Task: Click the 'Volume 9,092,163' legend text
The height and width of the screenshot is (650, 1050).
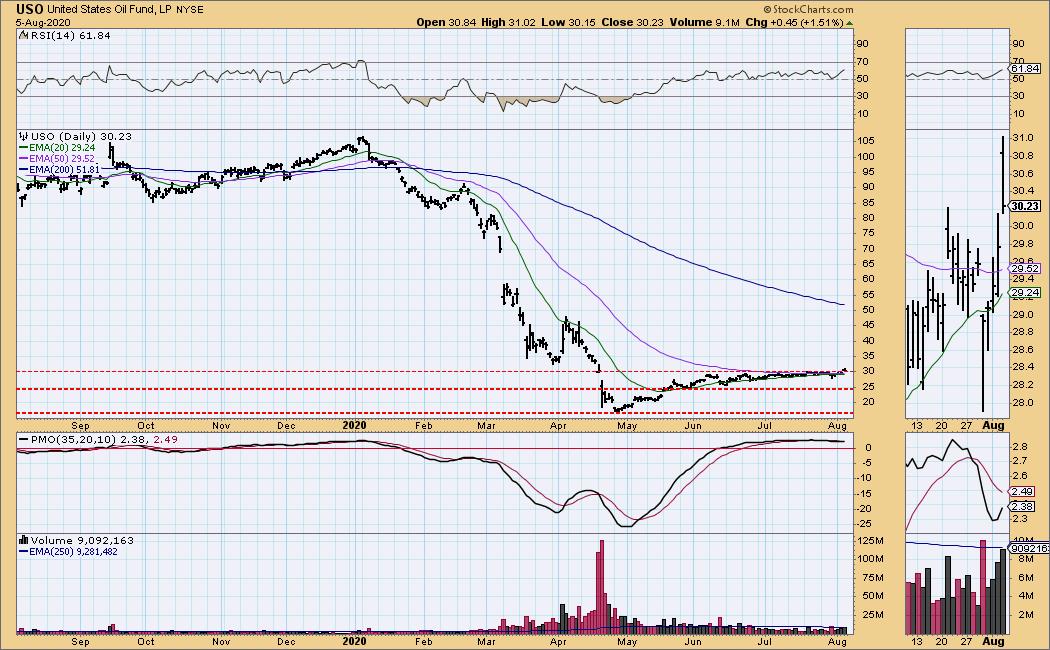Action: pyautogui.click(x=82, y=540)
